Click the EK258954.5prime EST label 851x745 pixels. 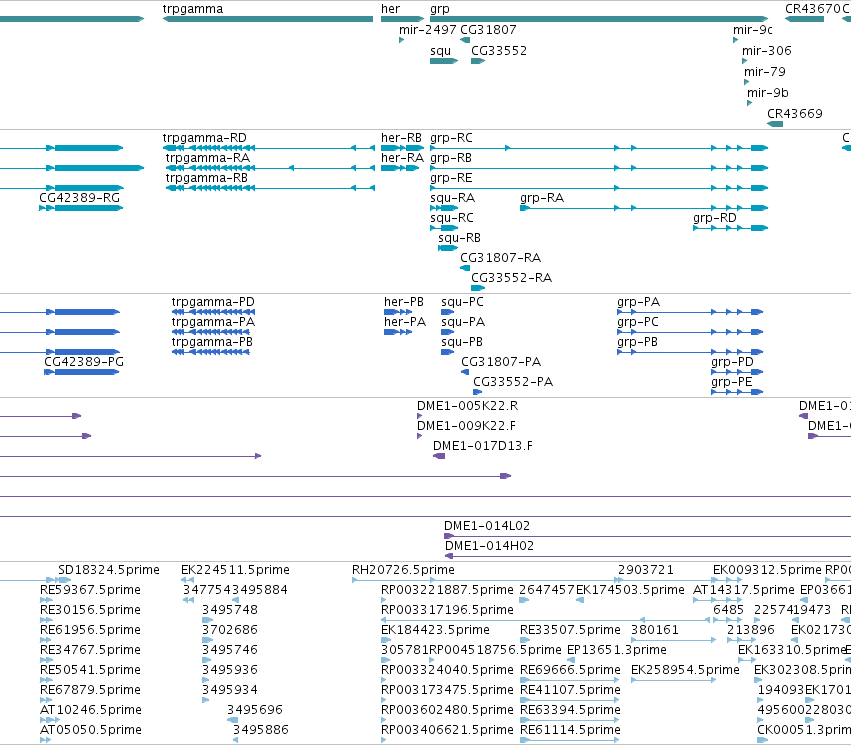(685, 670)
